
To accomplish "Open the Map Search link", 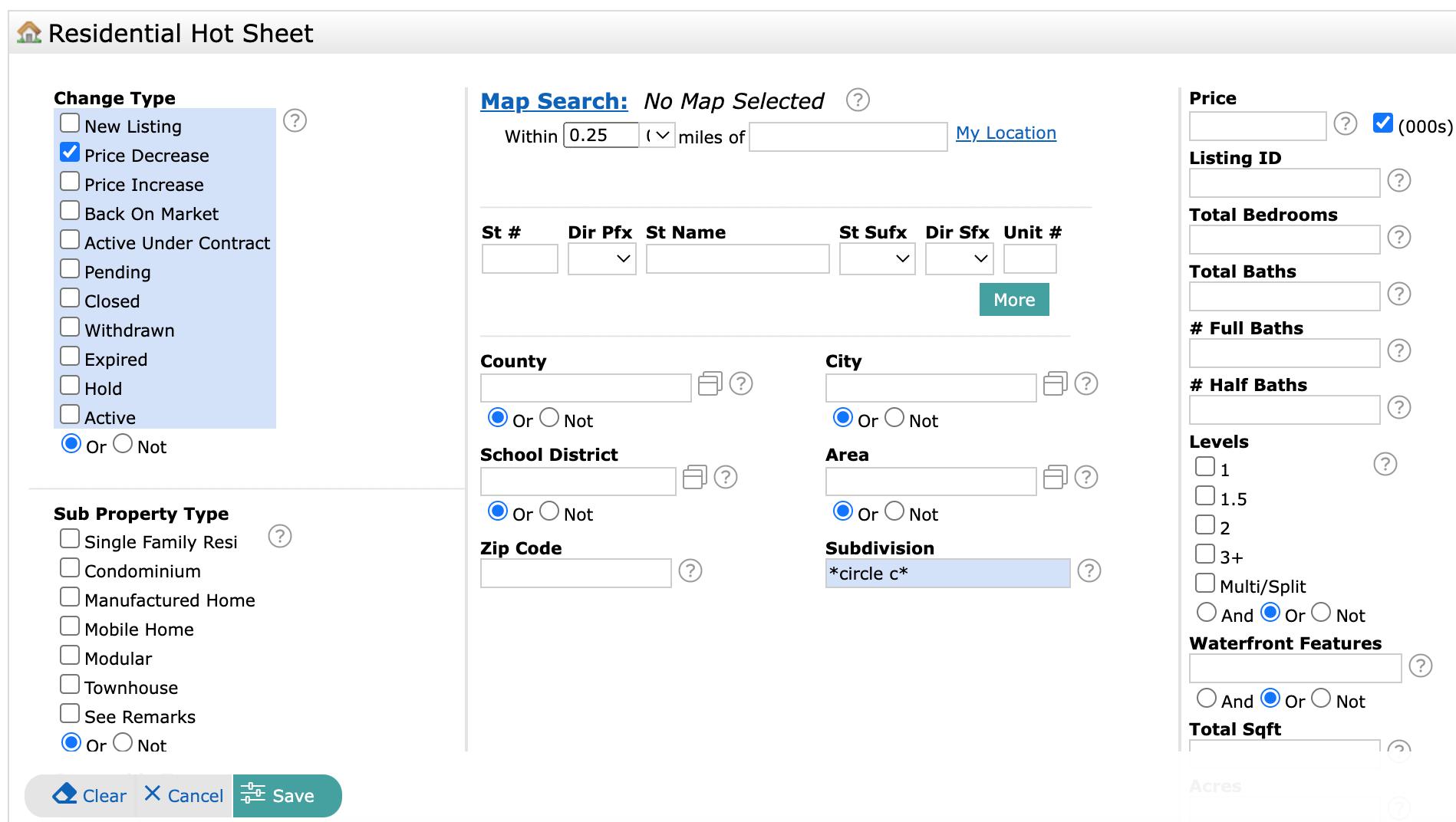I will (554, 101).
